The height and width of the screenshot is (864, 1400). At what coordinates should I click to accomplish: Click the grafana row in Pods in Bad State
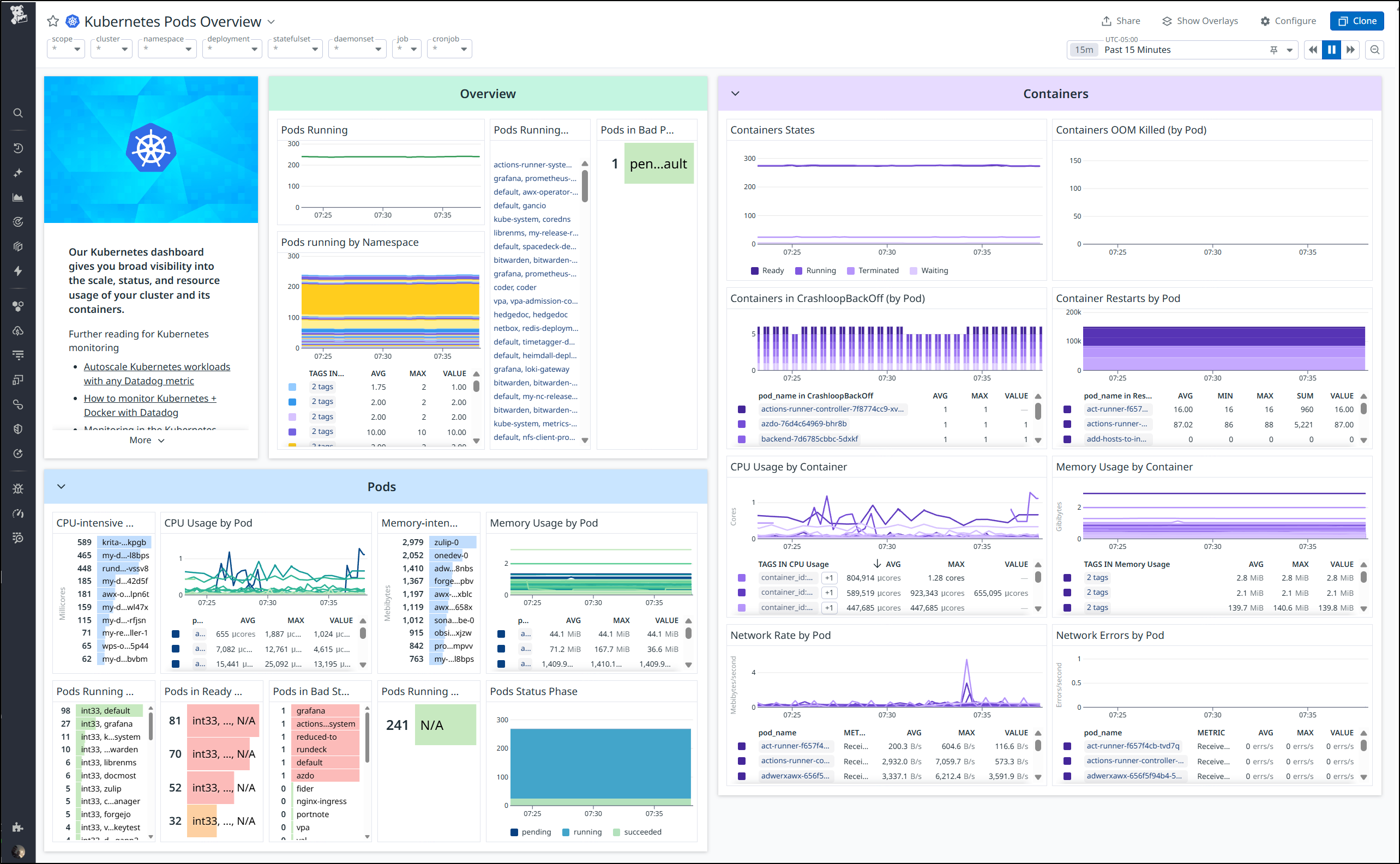pos(324,711)
